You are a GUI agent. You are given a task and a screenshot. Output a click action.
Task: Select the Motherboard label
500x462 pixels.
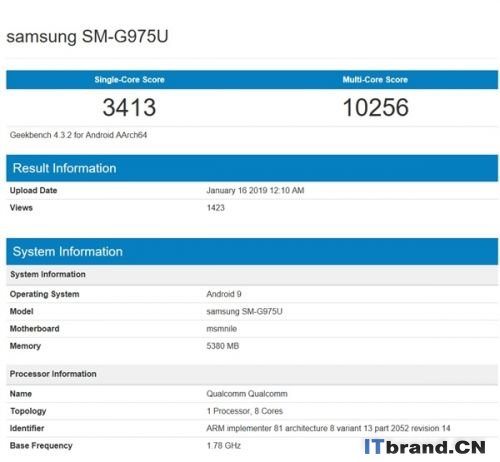click(x=34, y=329)
